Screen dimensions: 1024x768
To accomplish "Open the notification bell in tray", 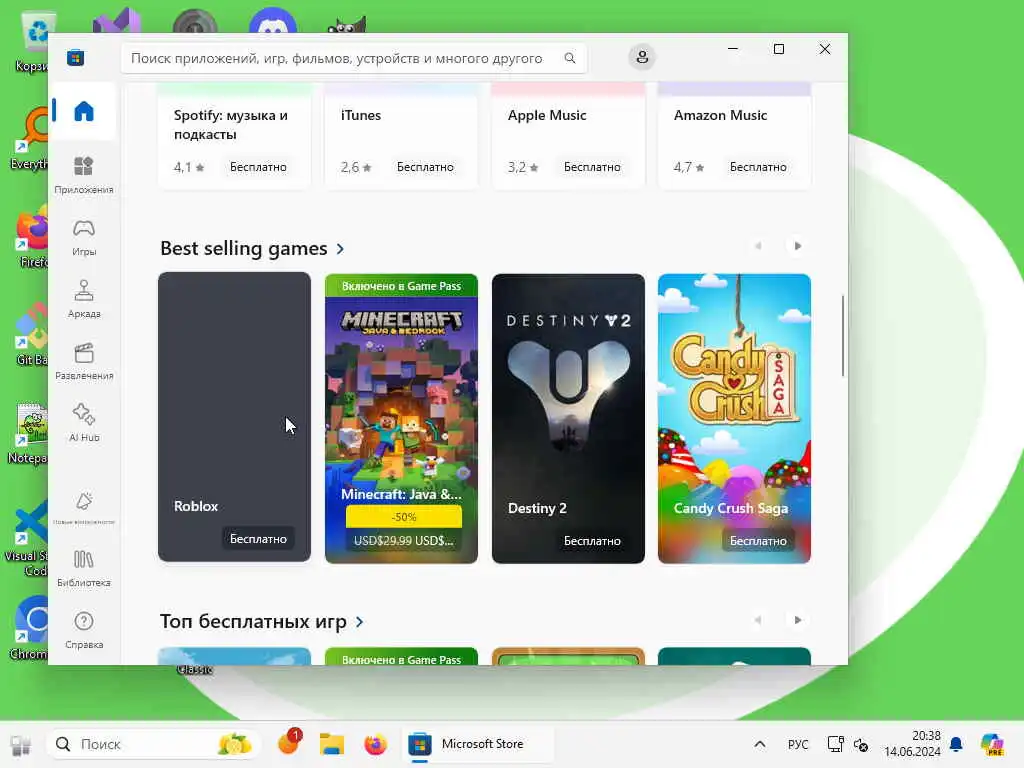I will (956, 744).
